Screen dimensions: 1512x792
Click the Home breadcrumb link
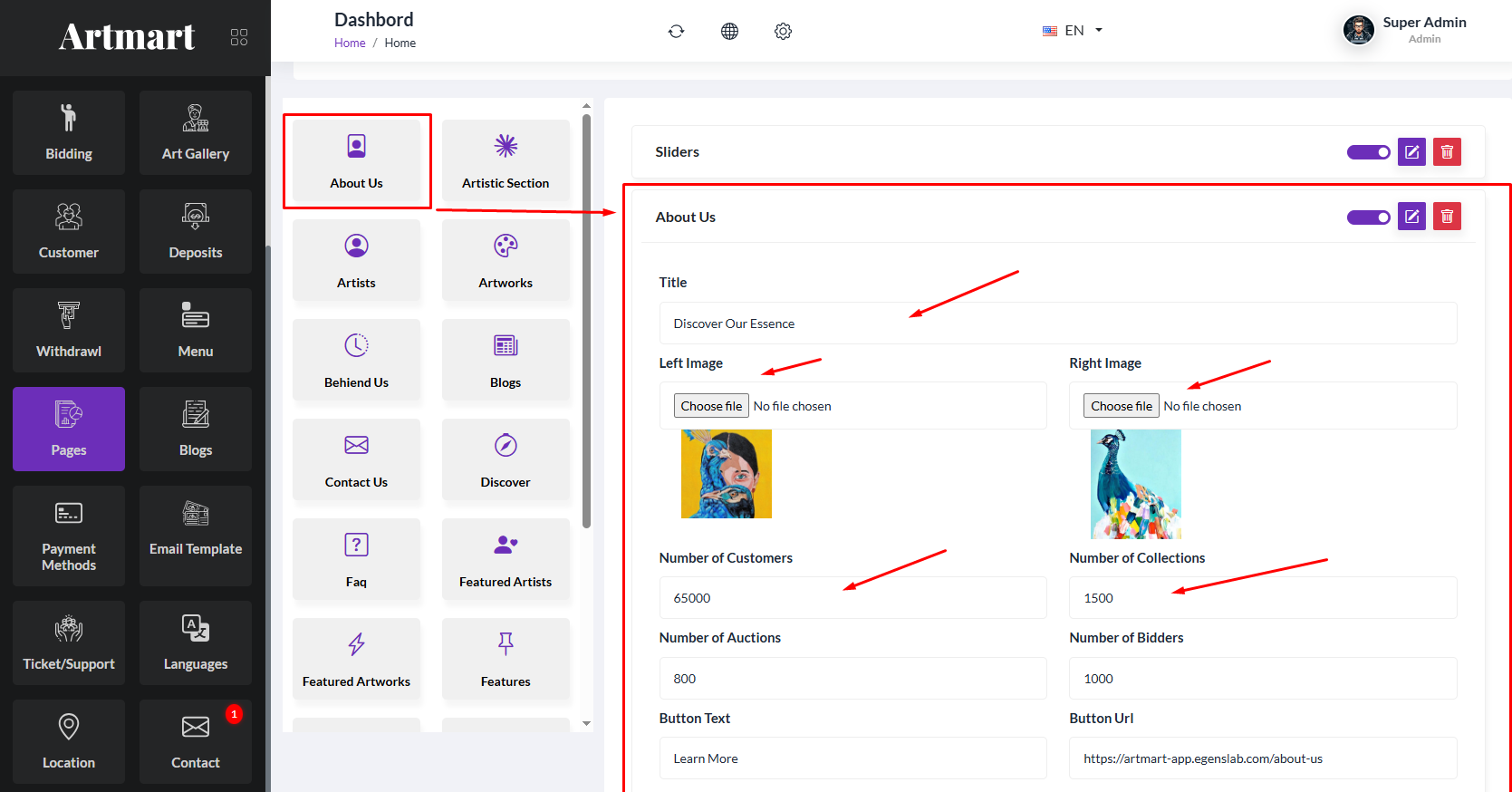point(350,43)
